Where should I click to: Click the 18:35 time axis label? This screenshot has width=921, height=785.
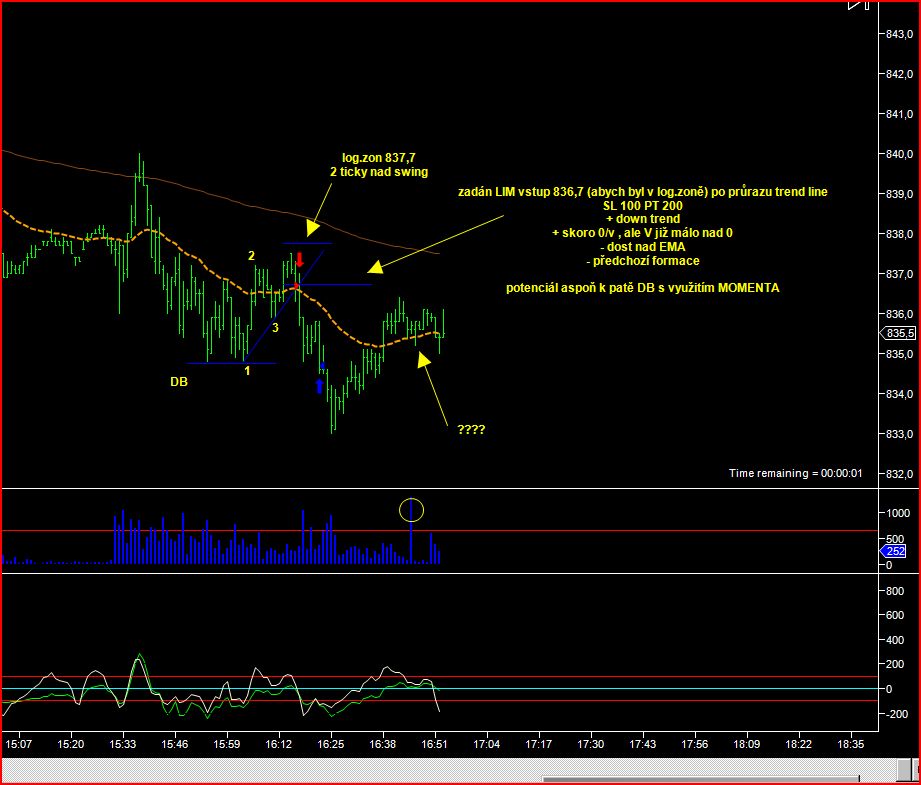[x=851, y=744]
